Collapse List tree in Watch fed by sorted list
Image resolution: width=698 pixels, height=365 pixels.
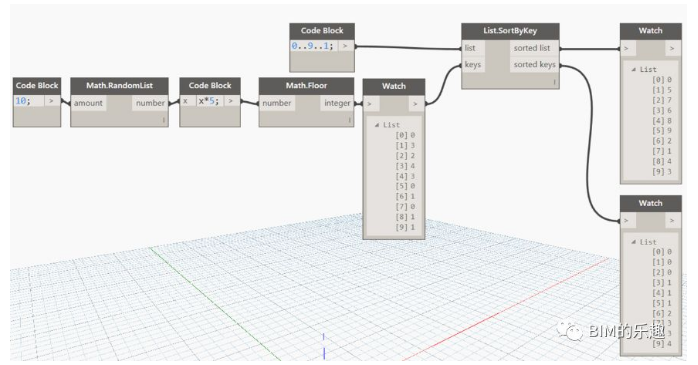point(633,69)
